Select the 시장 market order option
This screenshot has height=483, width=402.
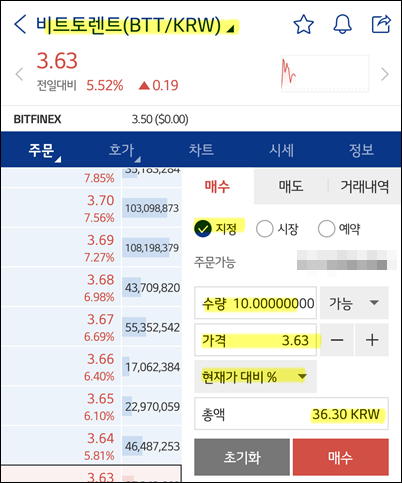coord(277,229)
